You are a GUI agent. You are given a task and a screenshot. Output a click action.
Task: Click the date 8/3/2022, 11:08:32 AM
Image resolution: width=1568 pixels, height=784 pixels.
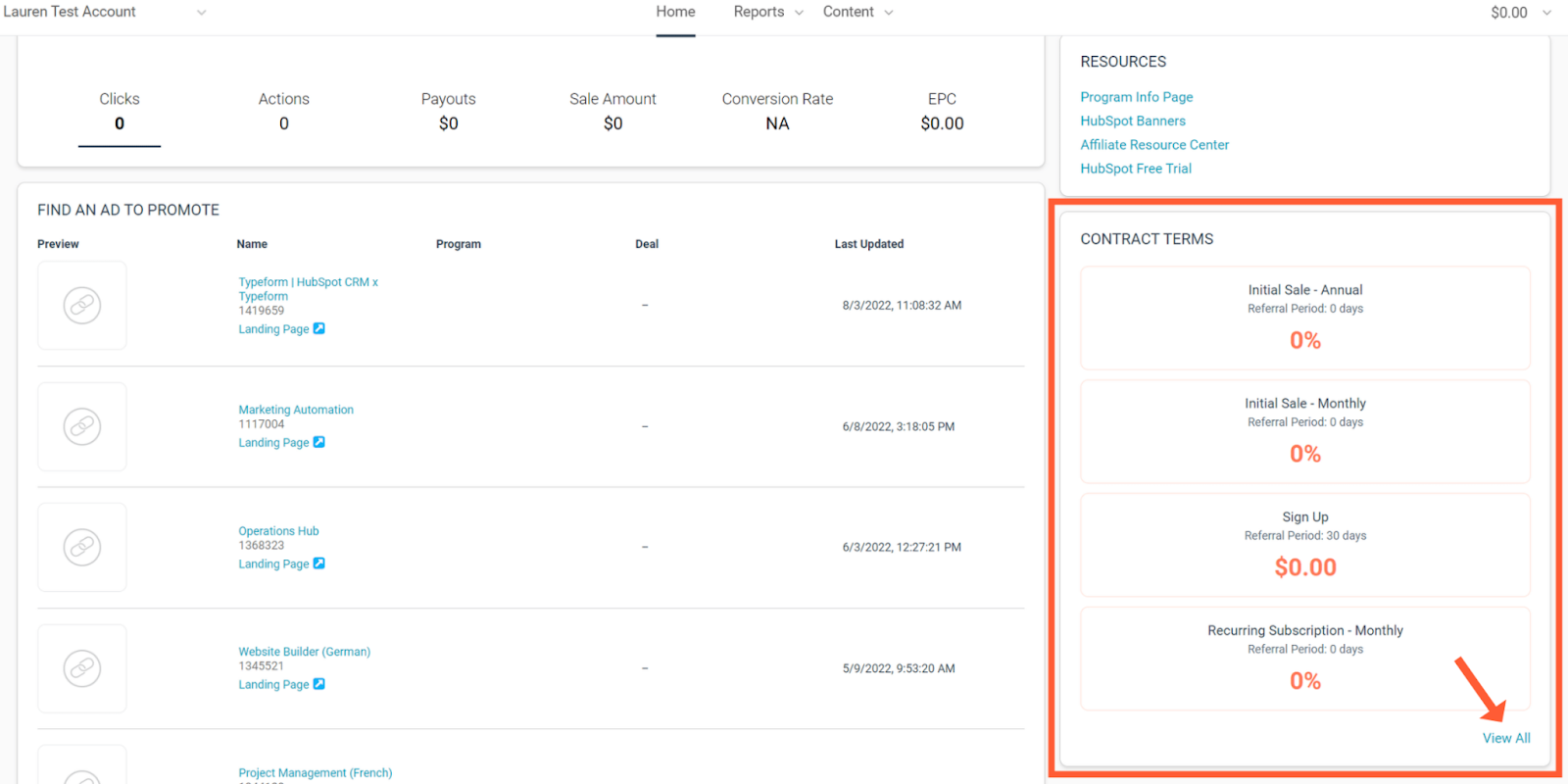pos(902,306)
